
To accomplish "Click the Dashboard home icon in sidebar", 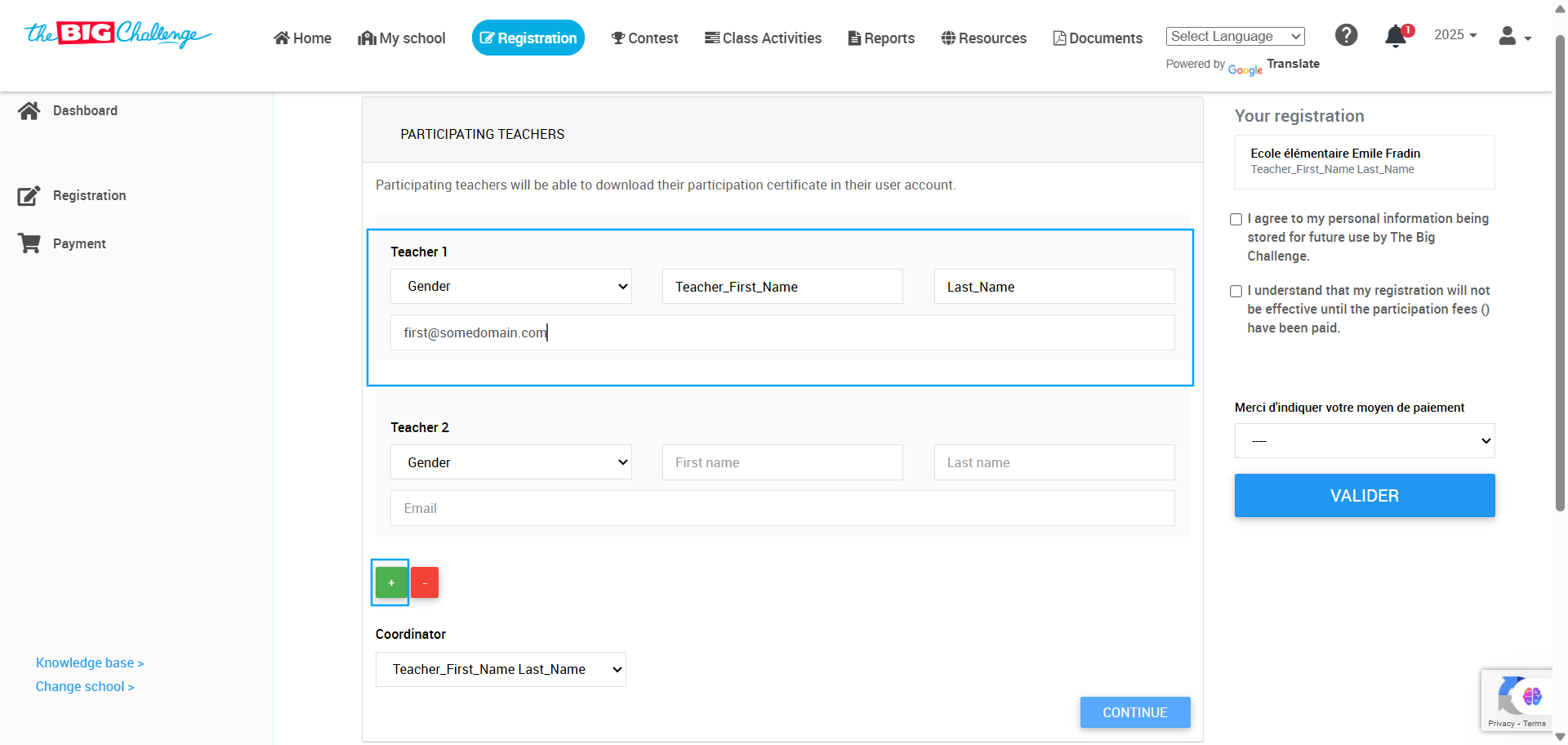I will pyautogui.click(x=29, y=111).
